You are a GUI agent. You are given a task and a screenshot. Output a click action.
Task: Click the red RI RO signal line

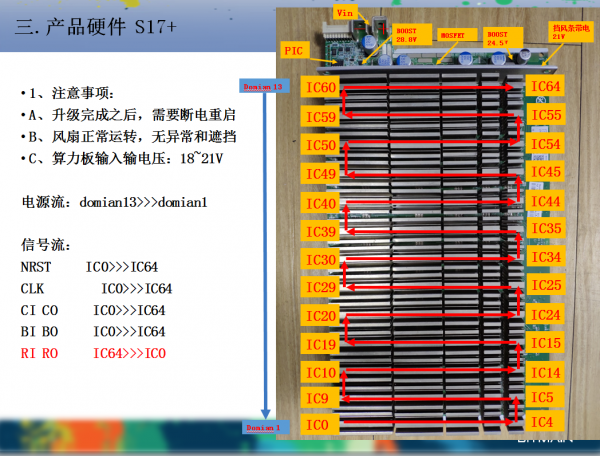point(93,353)
